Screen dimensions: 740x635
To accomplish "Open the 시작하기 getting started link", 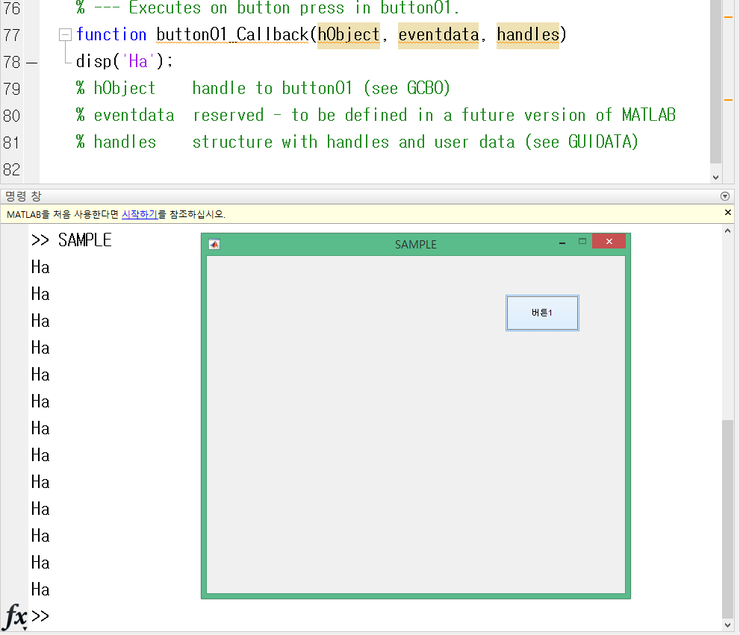I will pos(139,214).
